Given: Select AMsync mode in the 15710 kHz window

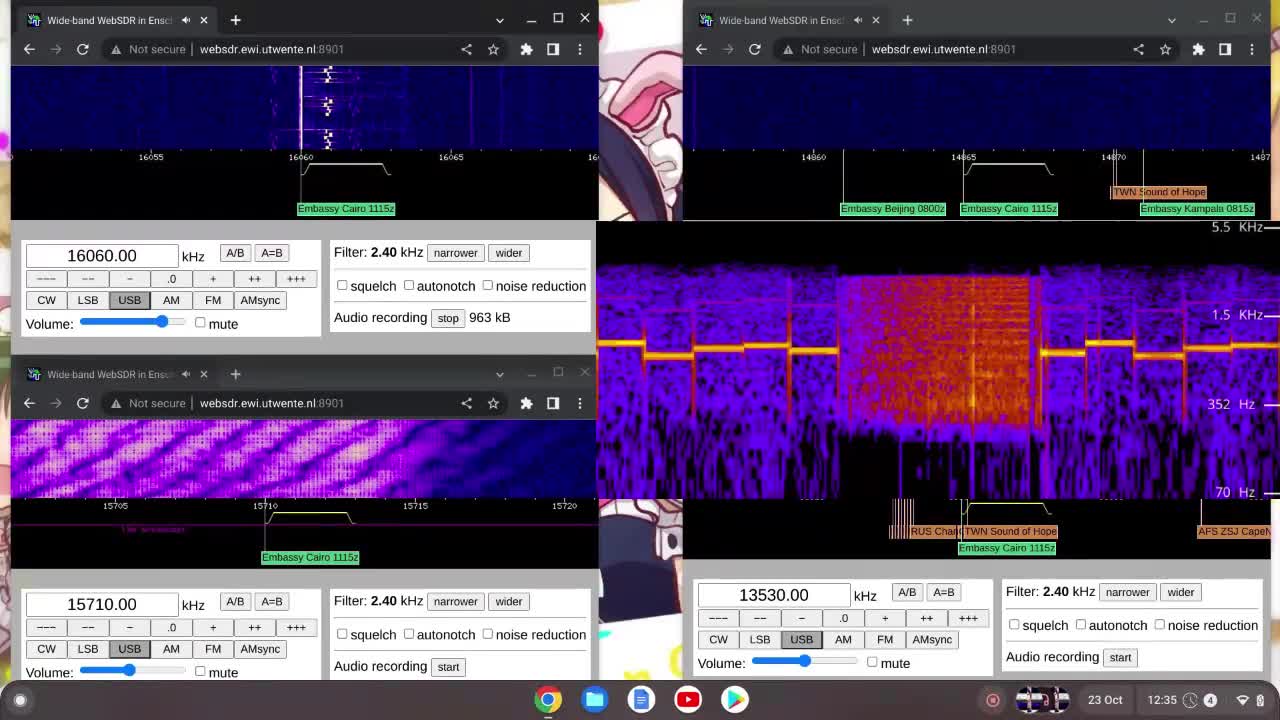Looking at the screenshot, I should tap(260, 649).
